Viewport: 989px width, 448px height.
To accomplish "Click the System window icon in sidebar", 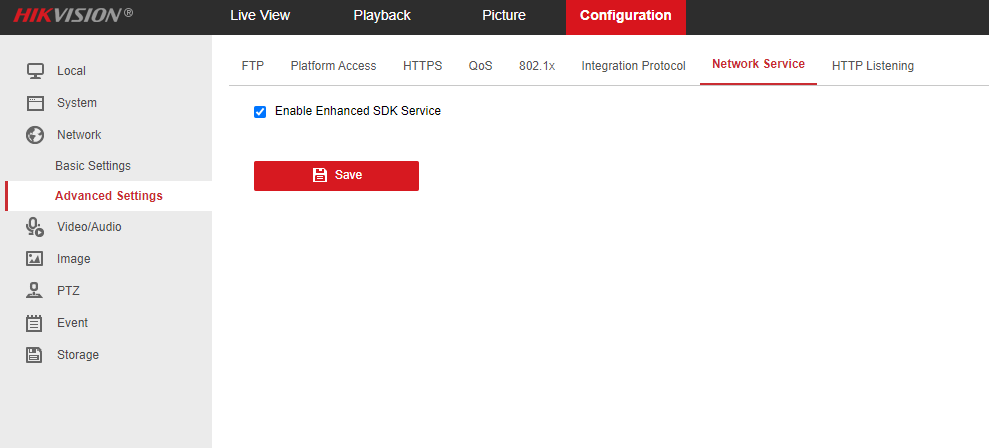I will point(35,103).
